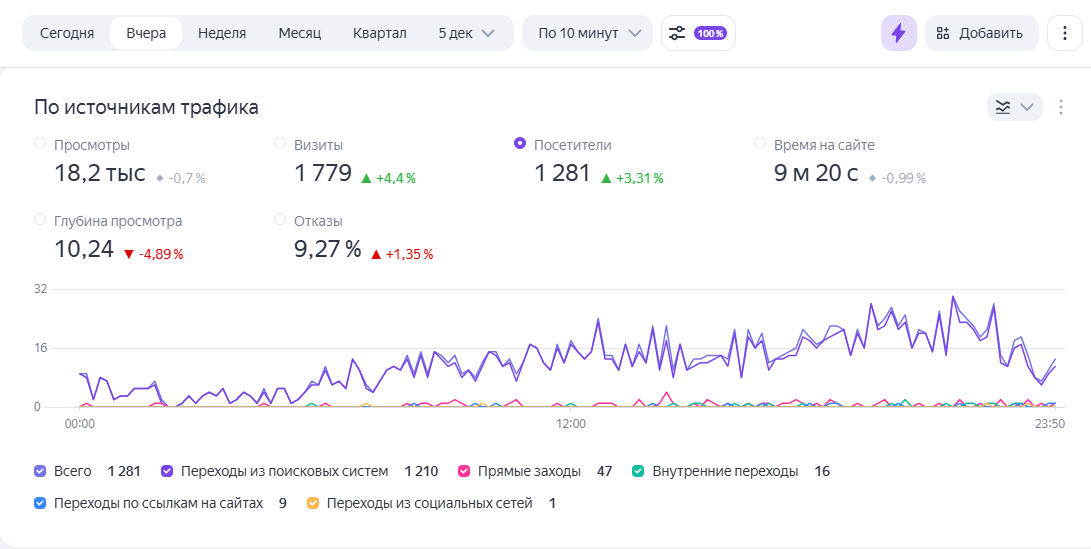This screenshot has width=1091, height=549.
Task: Open the top-right three-dot menu
Action: [x=1065, y=33]
